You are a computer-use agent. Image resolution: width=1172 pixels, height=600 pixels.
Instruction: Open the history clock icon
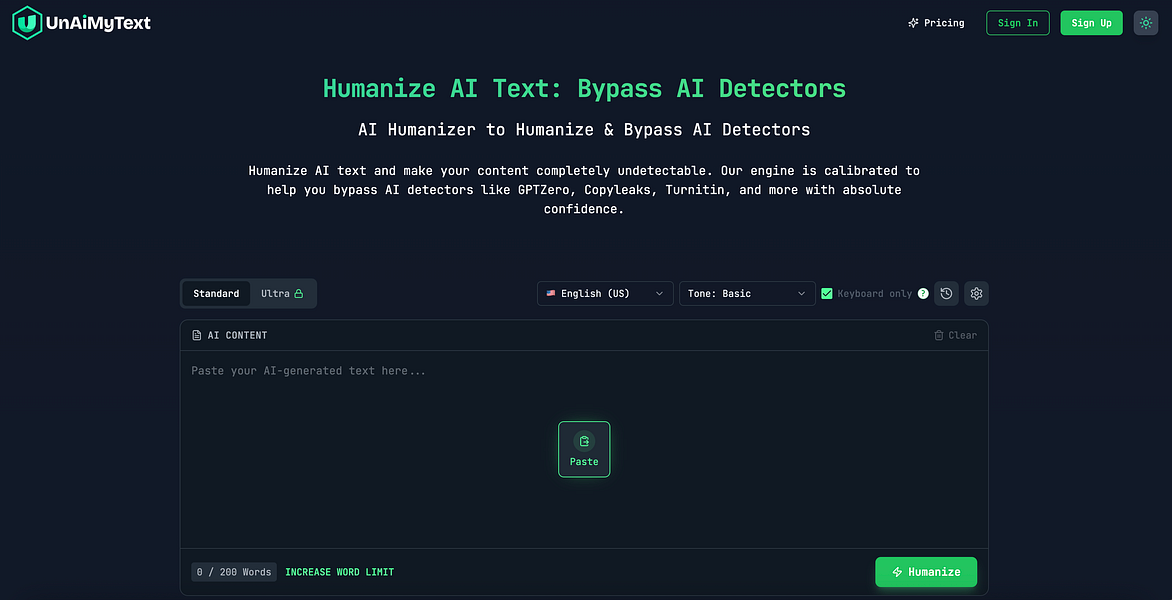tap(946, 294)
